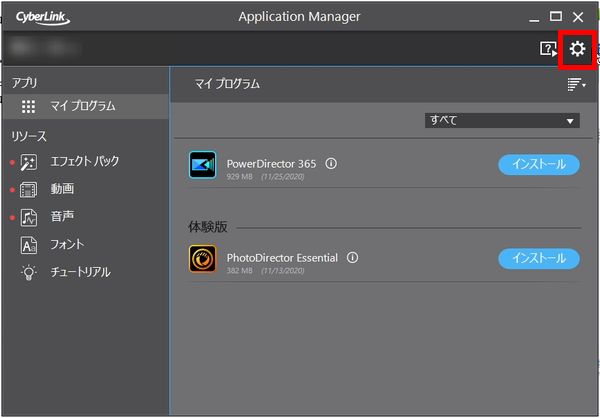Click the リソース sidebar heading
600x418 pixels.
point(29,137)
